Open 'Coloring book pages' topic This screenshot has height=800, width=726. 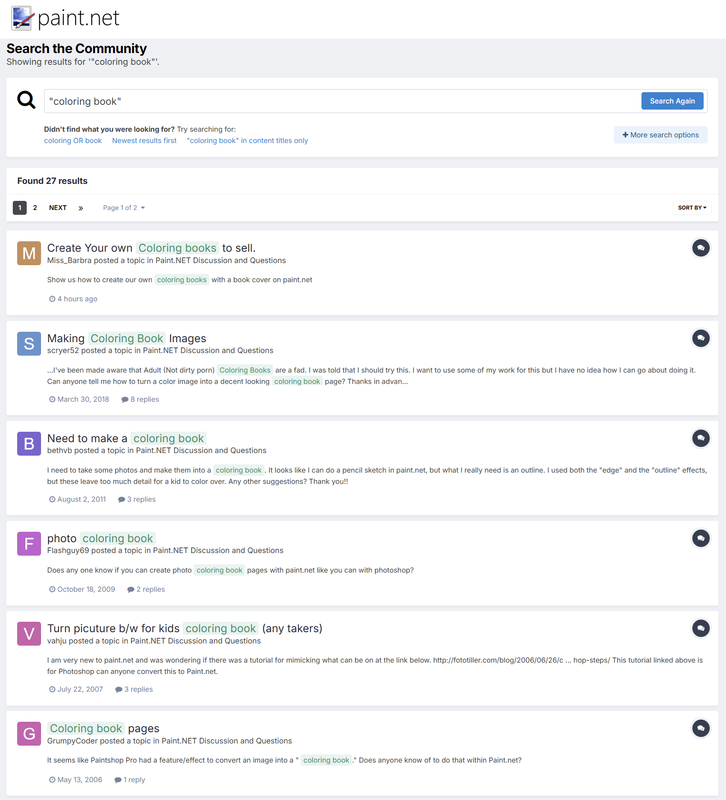coord(103,728)
